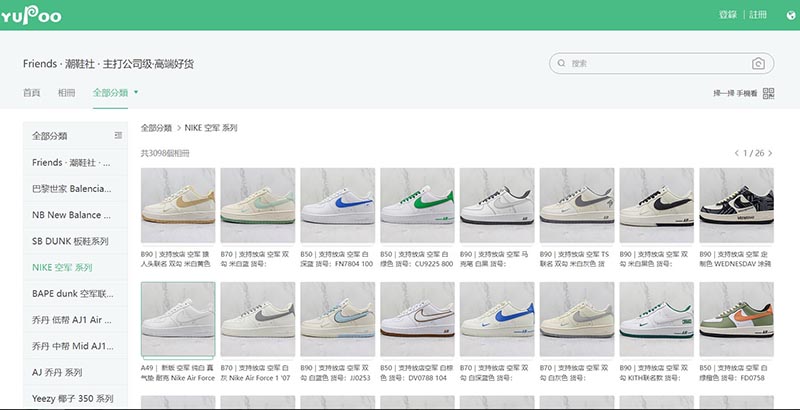Click the QR code icon
The image size is (800, 410).
point(768,93)
